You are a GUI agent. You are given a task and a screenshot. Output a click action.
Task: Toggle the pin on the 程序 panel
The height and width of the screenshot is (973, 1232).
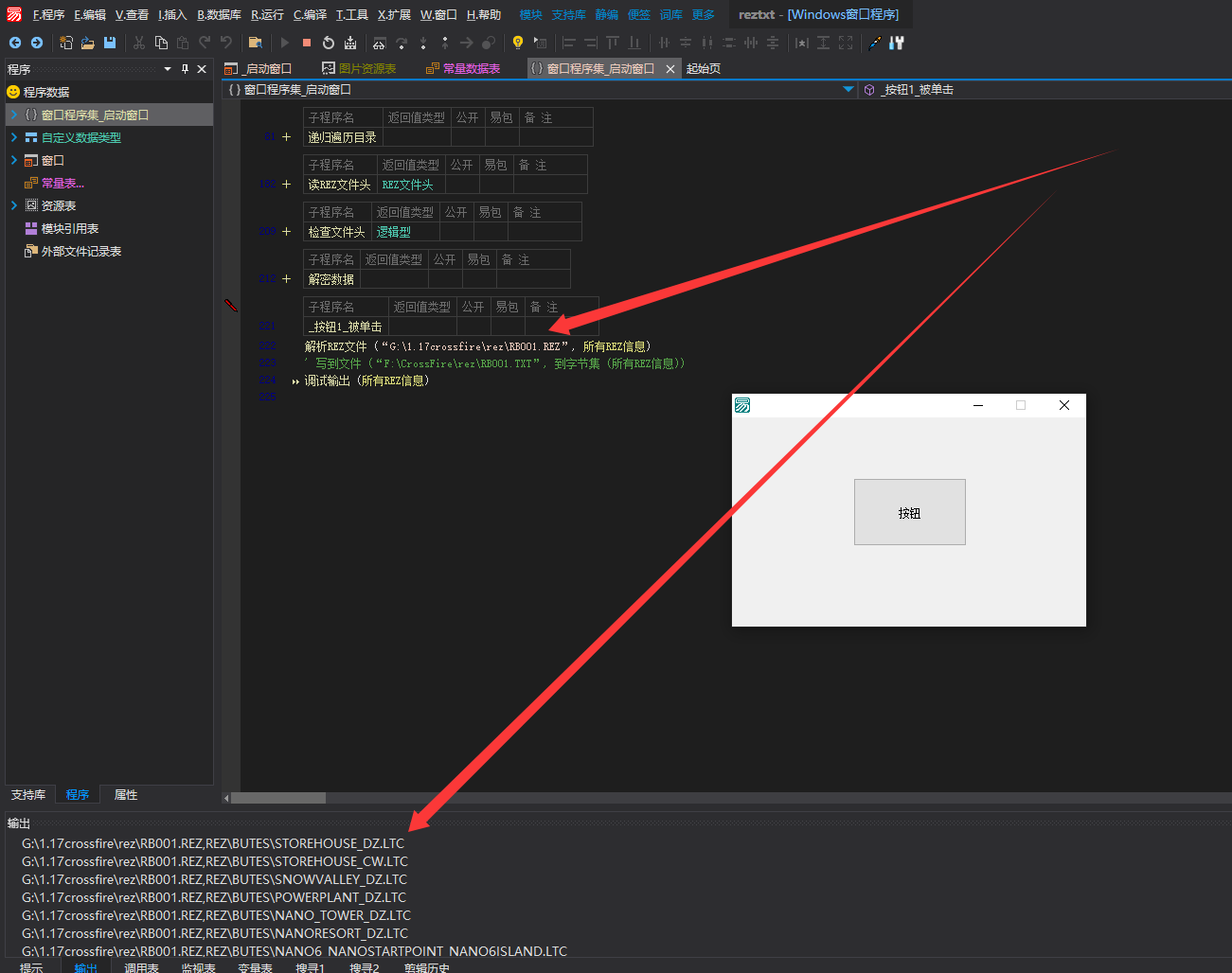(x=185, y=69)
